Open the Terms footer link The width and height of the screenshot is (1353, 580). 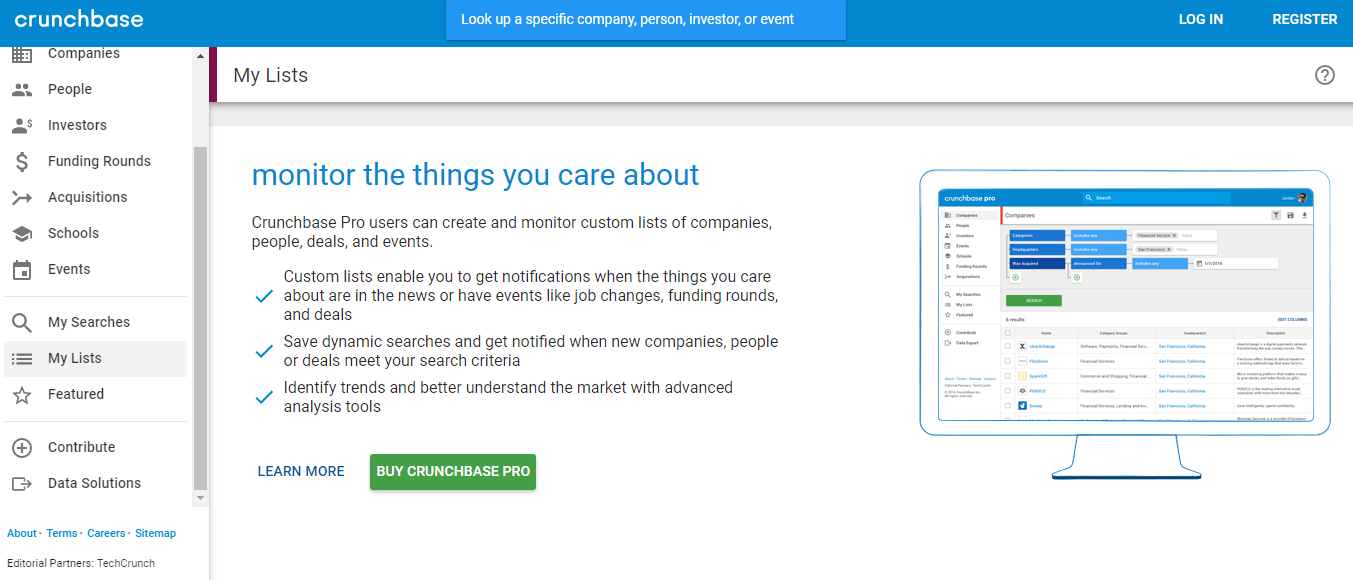(62, 533)
